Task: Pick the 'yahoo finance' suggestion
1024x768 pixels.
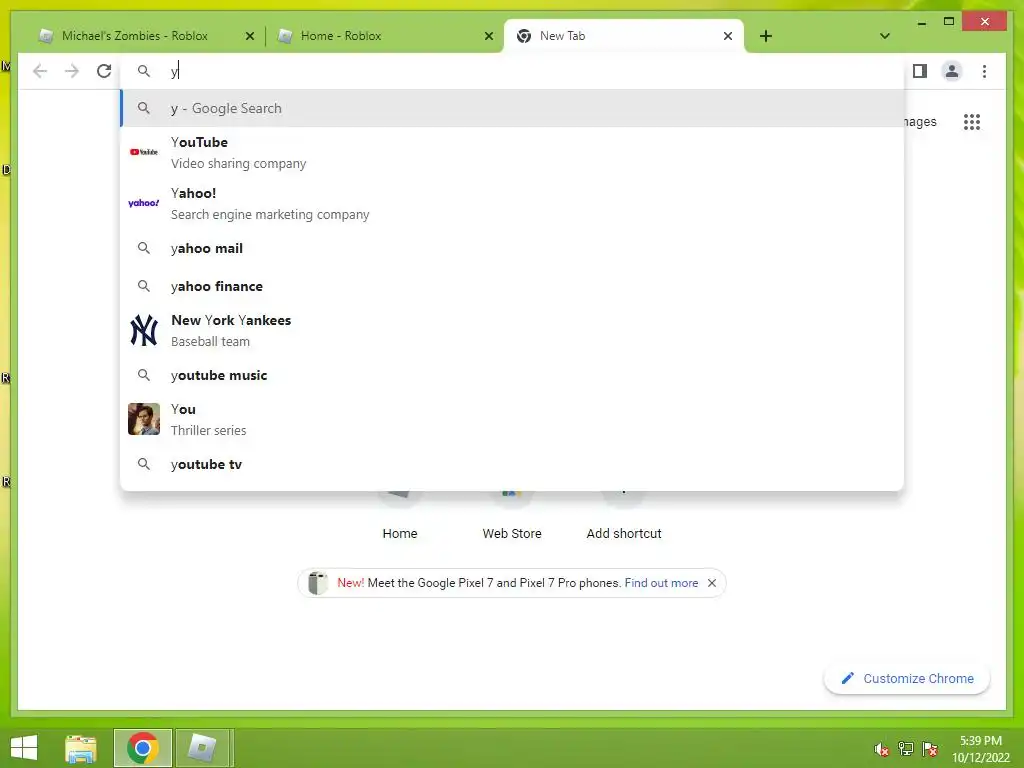Action: tap(513, 286)
